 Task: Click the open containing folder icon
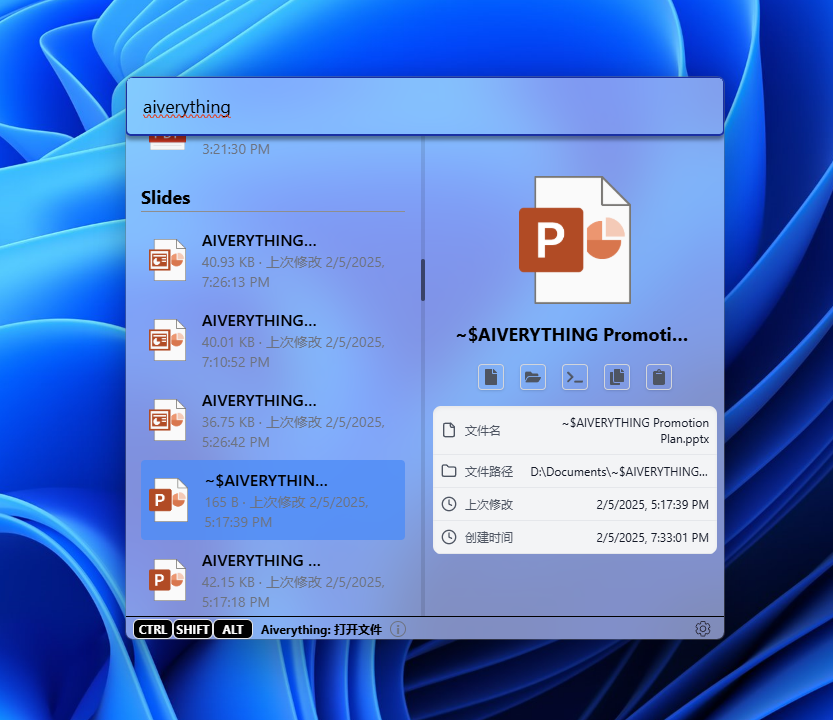point(532,377)
